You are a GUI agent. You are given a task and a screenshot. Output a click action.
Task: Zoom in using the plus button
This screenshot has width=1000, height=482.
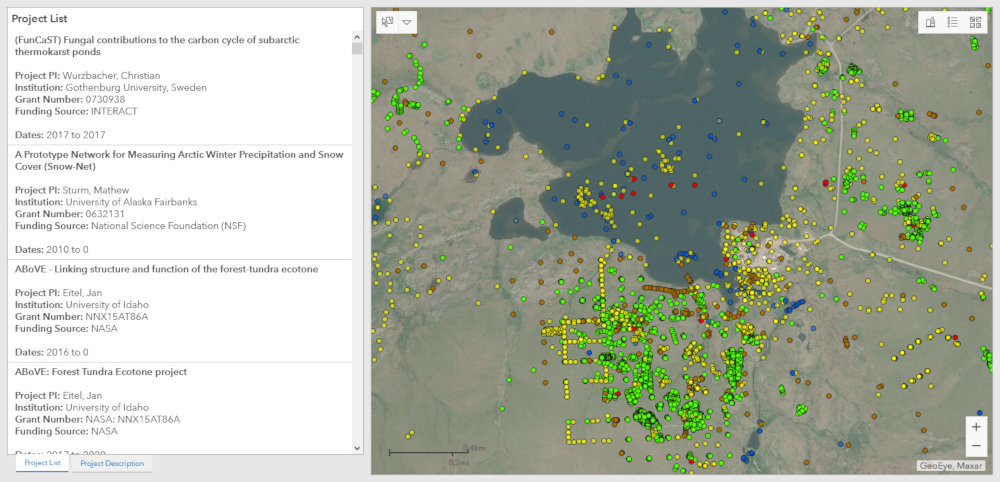[976, 426]
